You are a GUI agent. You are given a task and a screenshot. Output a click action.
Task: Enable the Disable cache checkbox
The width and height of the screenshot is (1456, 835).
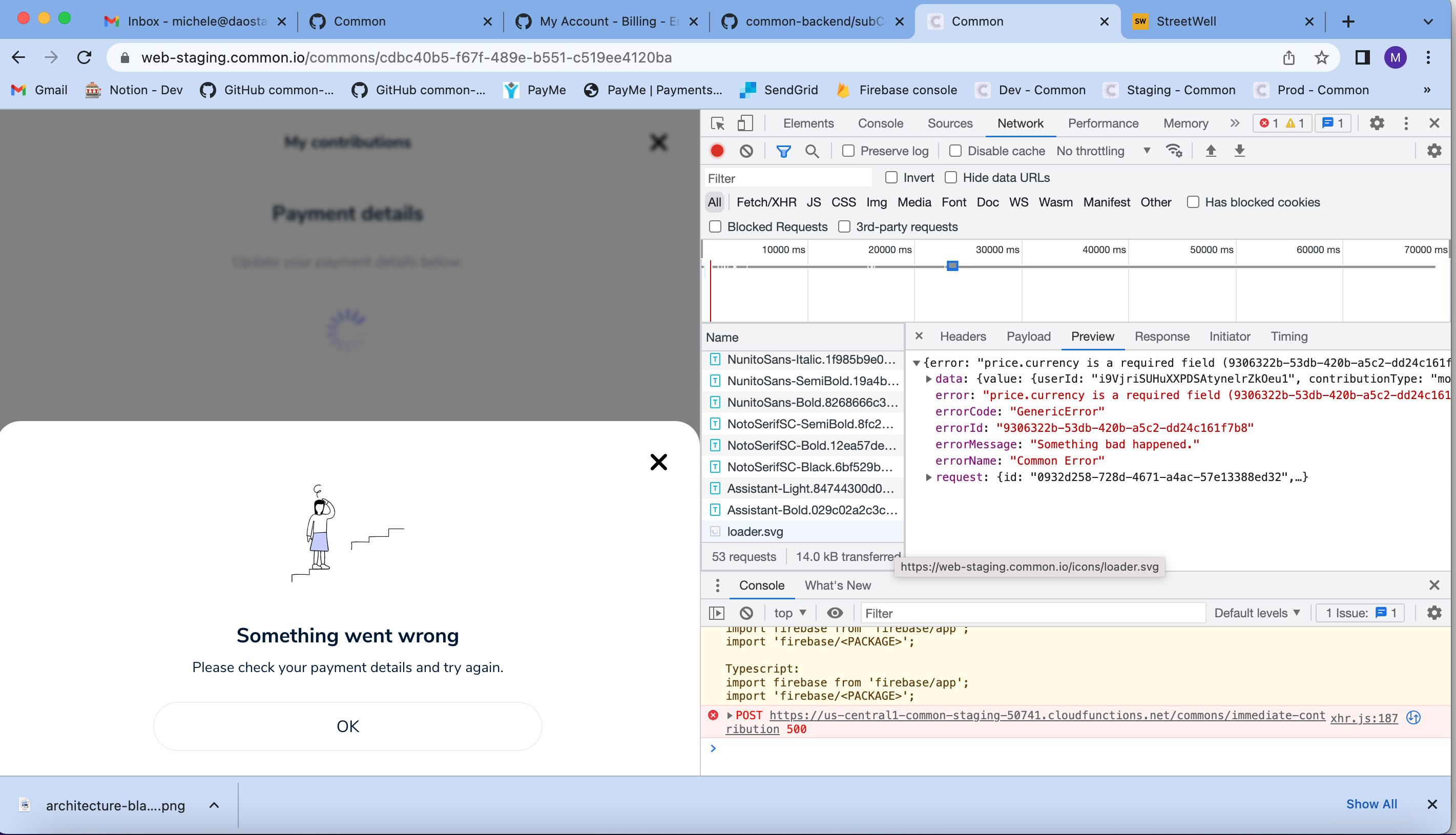point(955,151)
